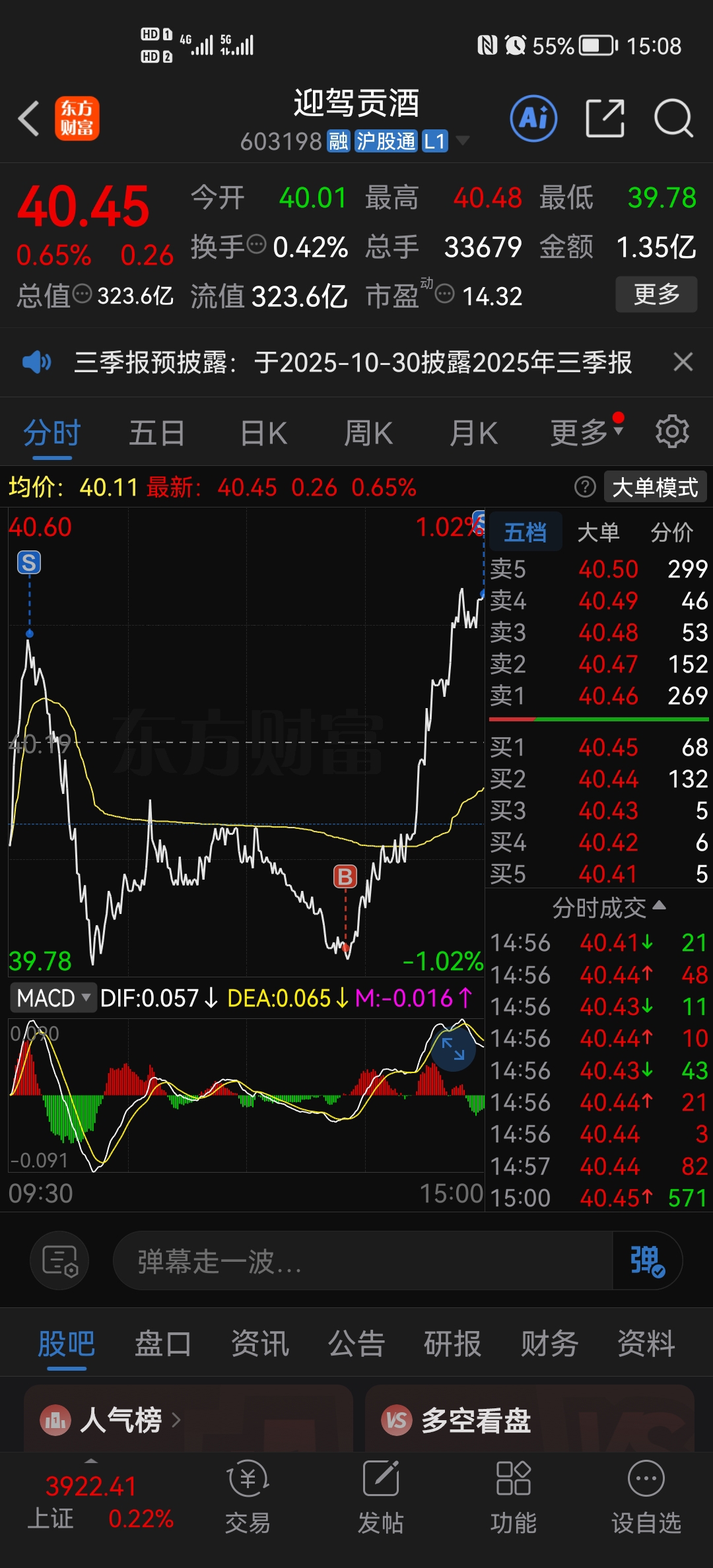This screenshot has height=1568, width=713.
Task: Open the 研报 research tab
Action: (453, 1344)
